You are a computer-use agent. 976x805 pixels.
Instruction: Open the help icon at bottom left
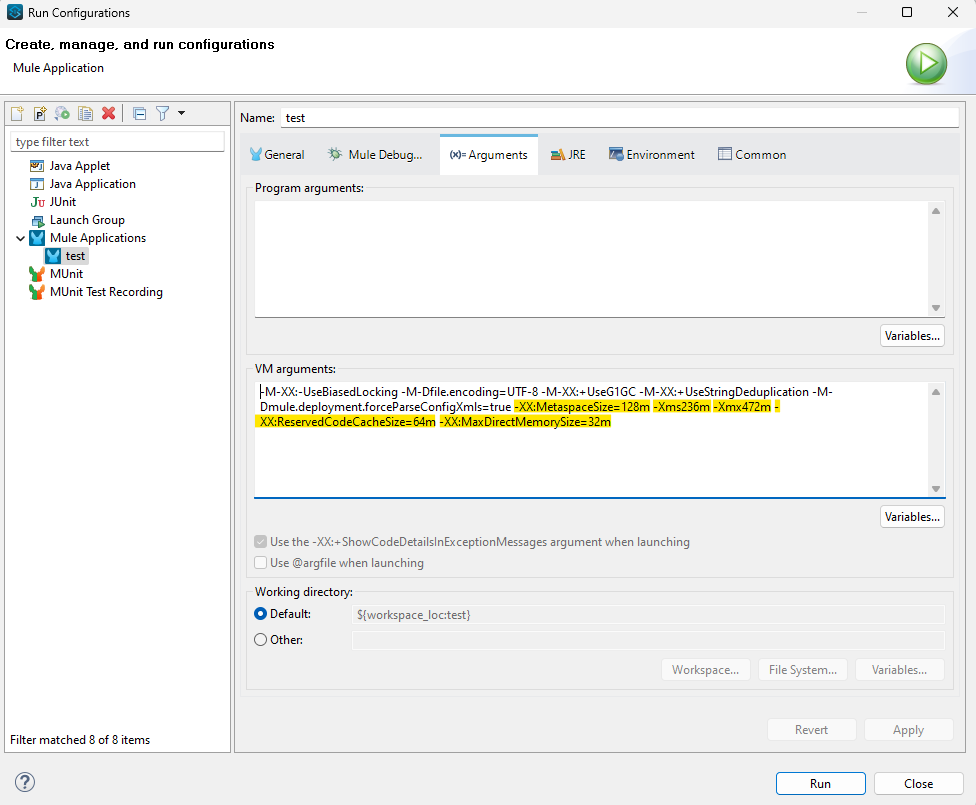pyautogui.click(x=22, y=782)
